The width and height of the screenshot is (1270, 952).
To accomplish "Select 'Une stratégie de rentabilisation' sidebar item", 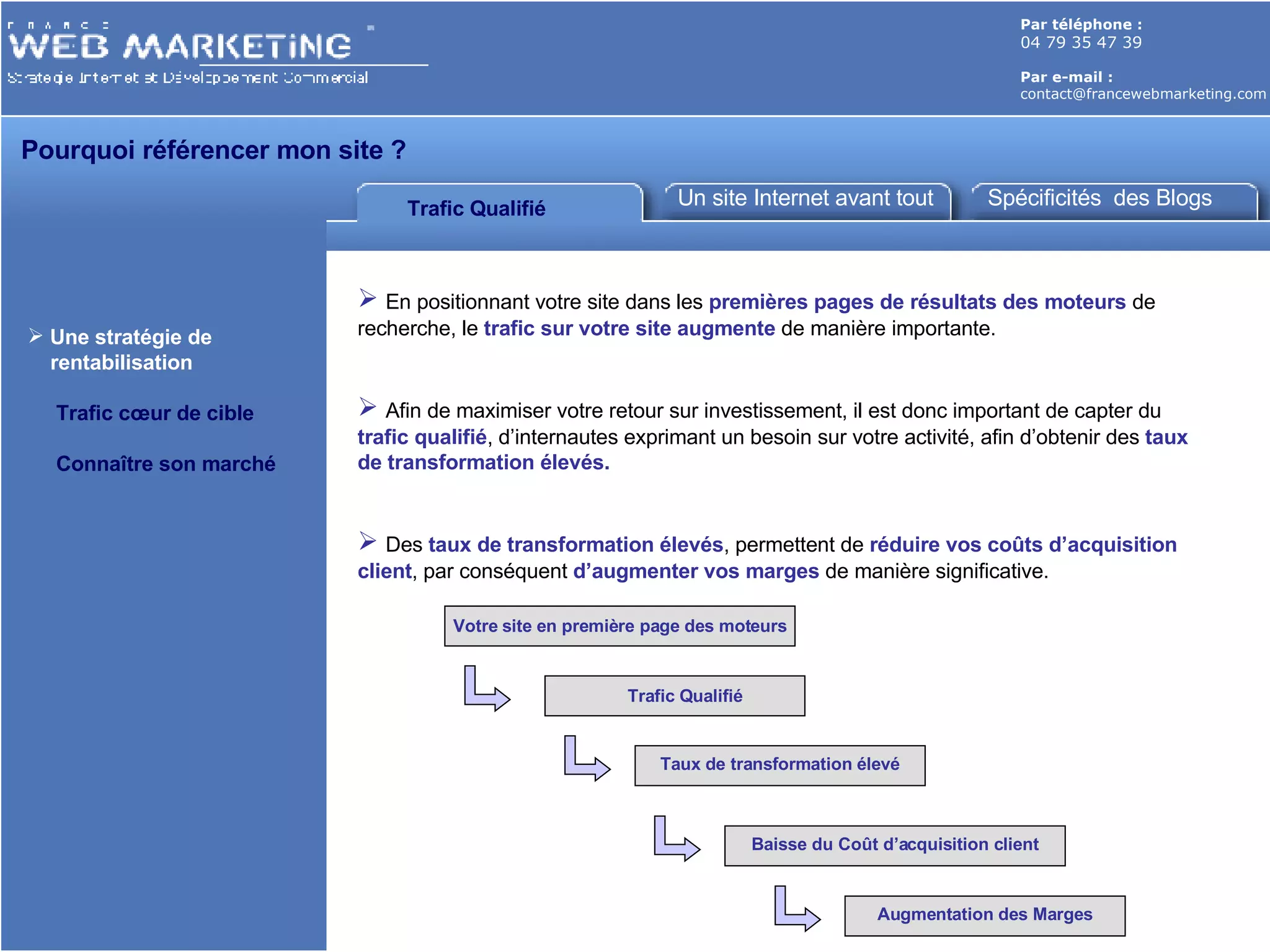I will 130,350.
